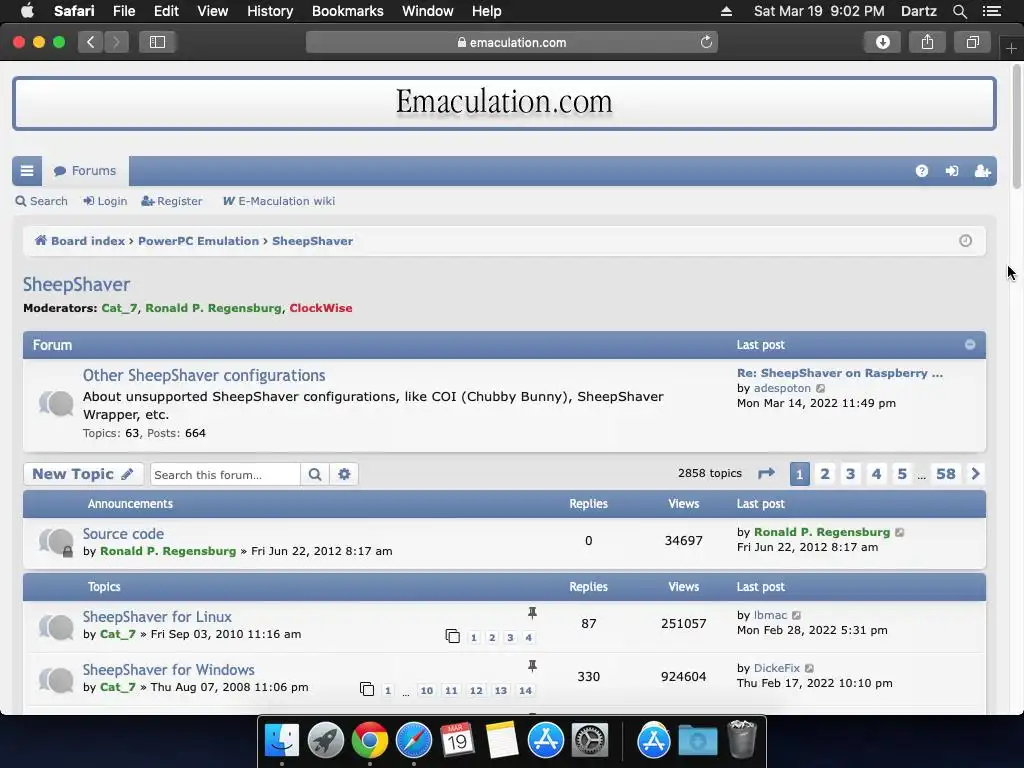This screenshot has width=1024, height=768.
Task: Open the forum hamburger quick links menu
Action: (27, 171)
